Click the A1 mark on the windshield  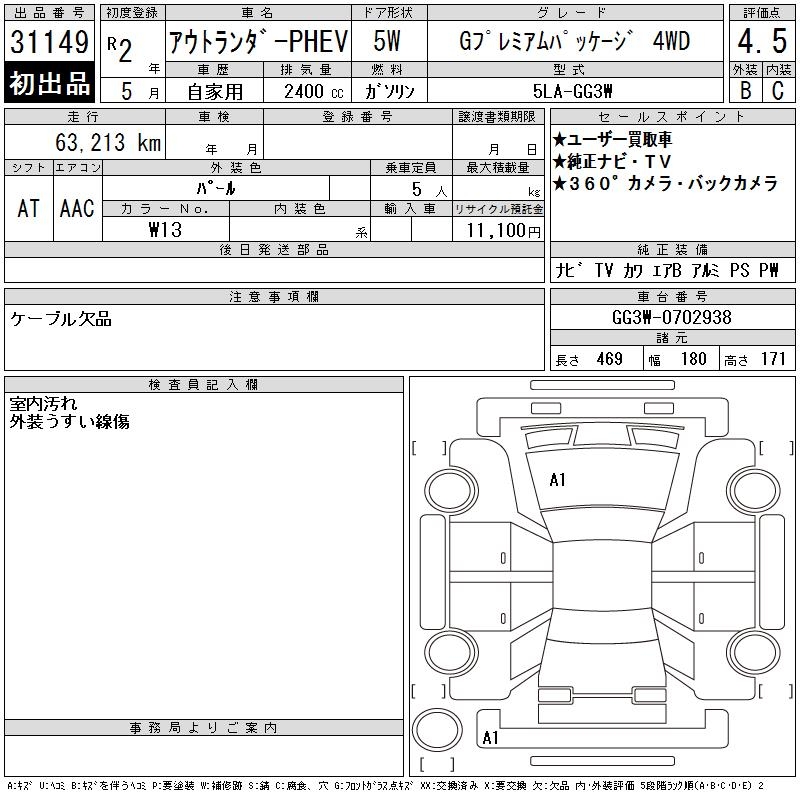(x=558, y=480)
